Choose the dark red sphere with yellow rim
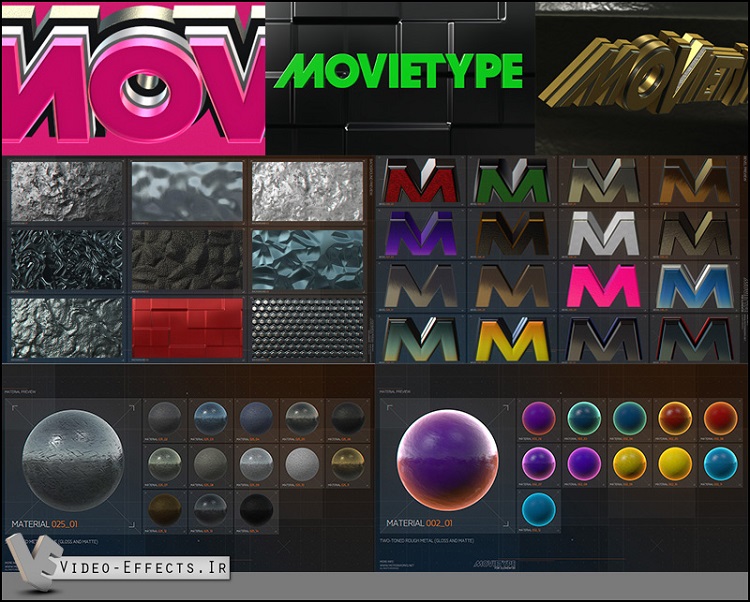 click(x=675, y=418)
